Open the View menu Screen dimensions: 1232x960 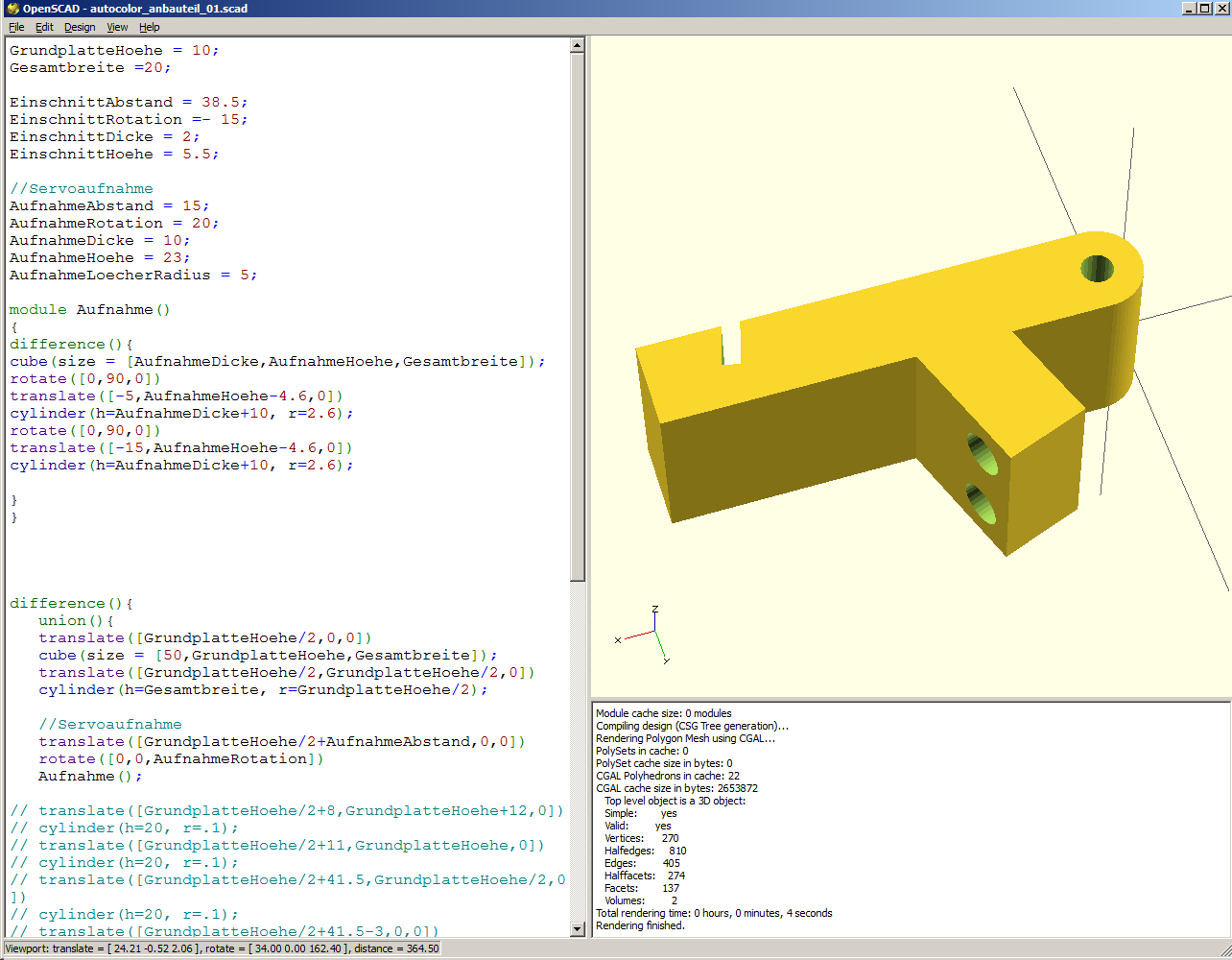(117, 27)
